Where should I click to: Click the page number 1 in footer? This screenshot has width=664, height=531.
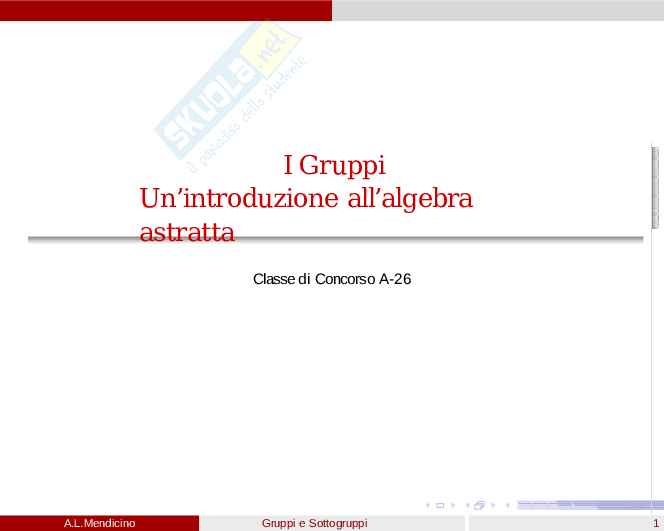click(x=655, y=523)
